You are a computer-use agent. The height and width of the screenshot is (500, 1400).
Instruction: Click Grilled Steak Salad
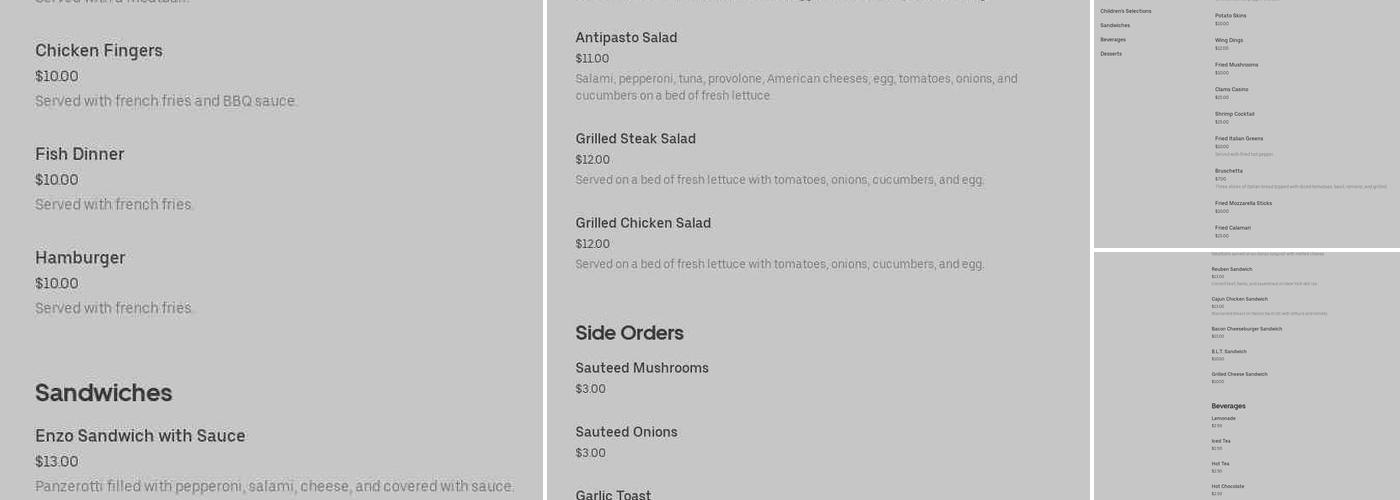[635, 139]
